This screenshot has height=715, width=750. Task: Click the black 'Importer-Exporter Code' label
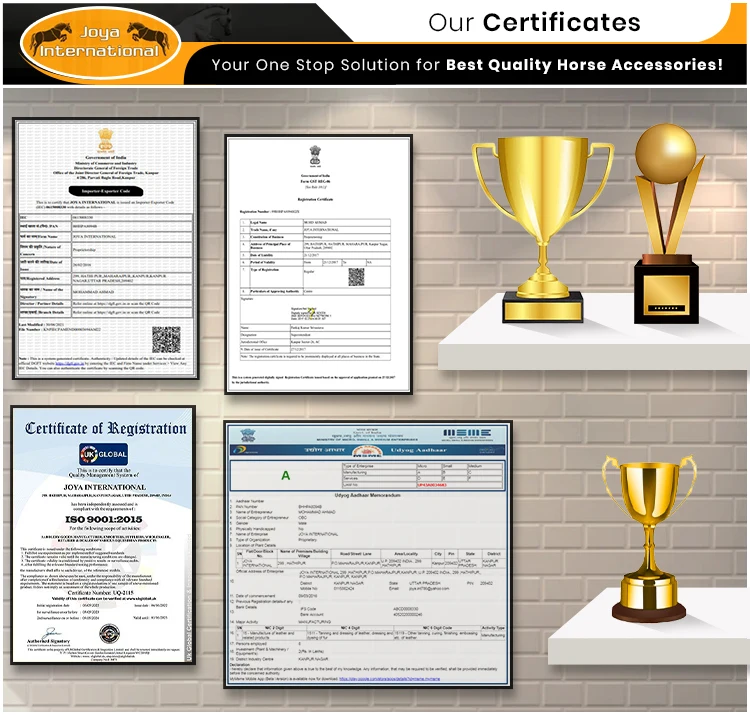coord(106,191)
